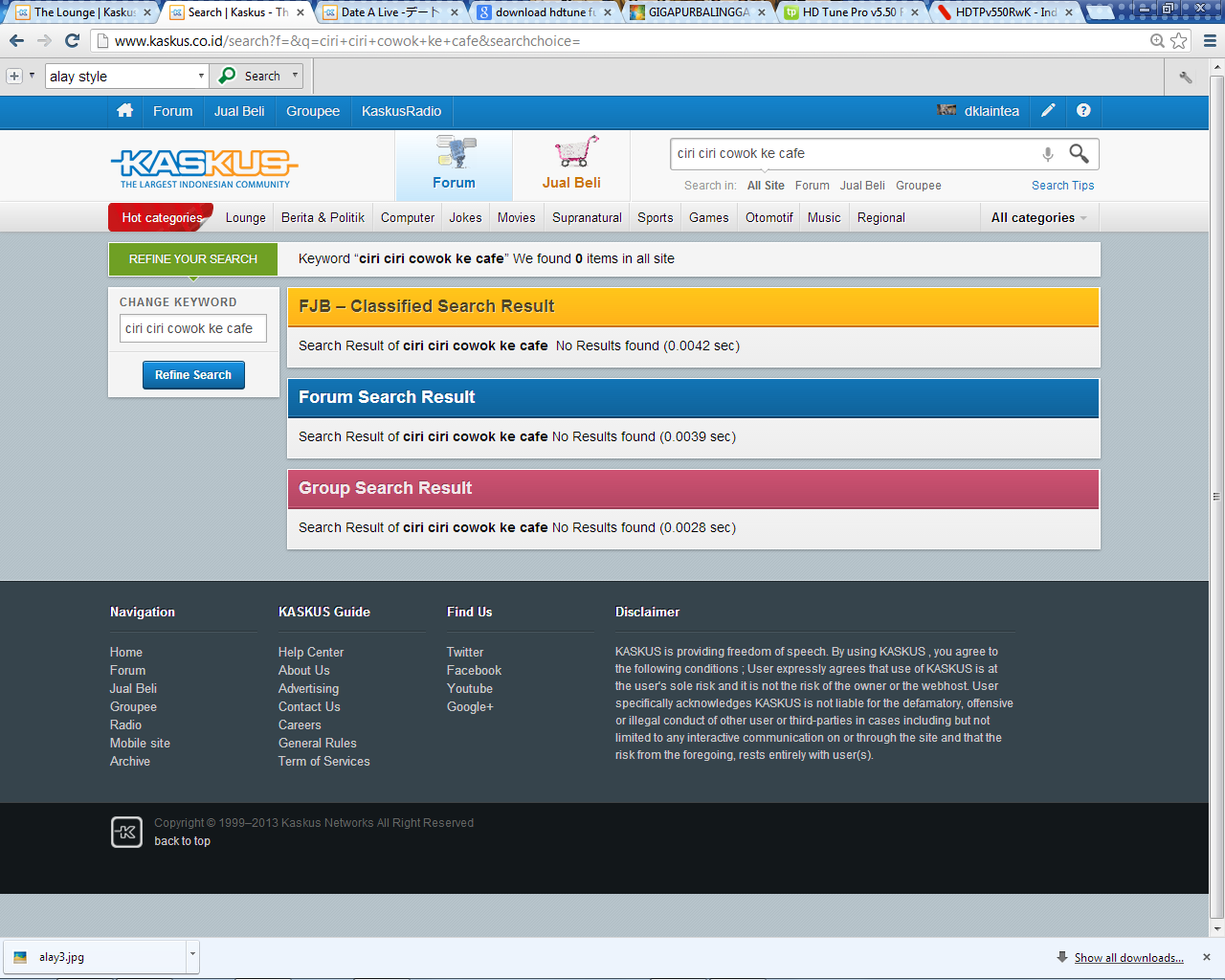Click the browser forward arrow
The height and width of the screenshot is (980, 1225).
[44, 41]
